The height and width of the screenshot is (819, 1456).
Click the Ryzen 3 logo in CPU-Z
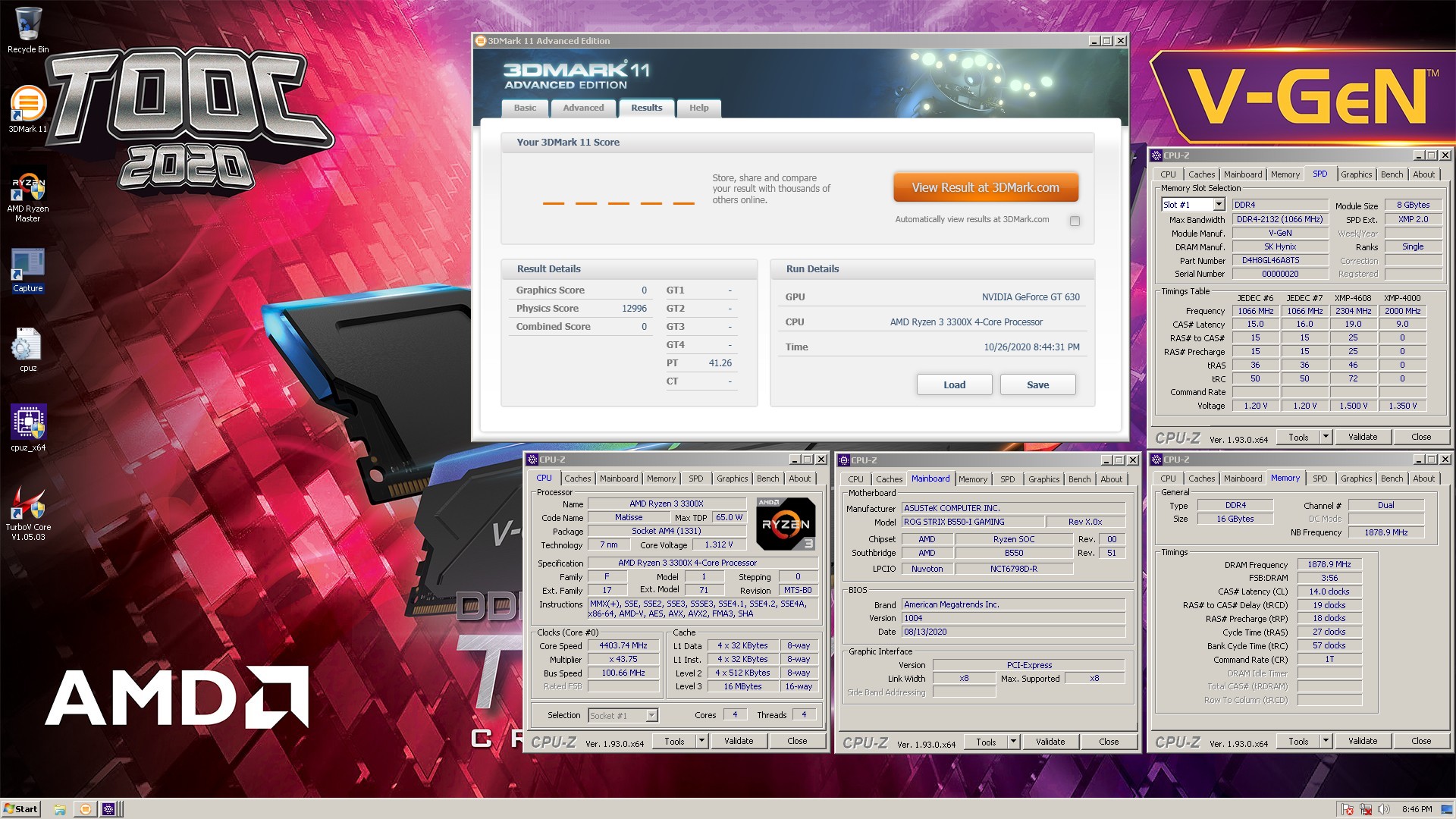pos(786,523)
